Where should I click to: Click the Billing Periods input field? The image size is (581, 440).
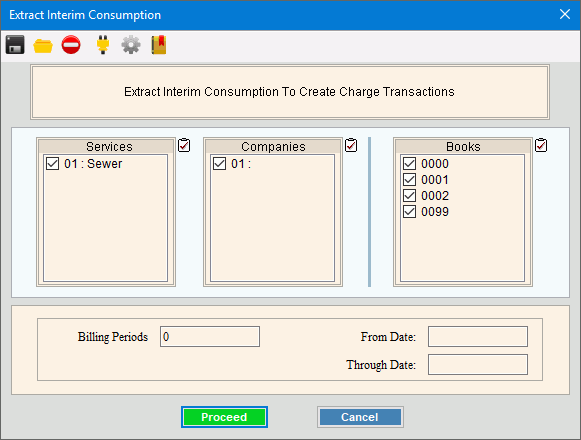[x=210, y=337]
